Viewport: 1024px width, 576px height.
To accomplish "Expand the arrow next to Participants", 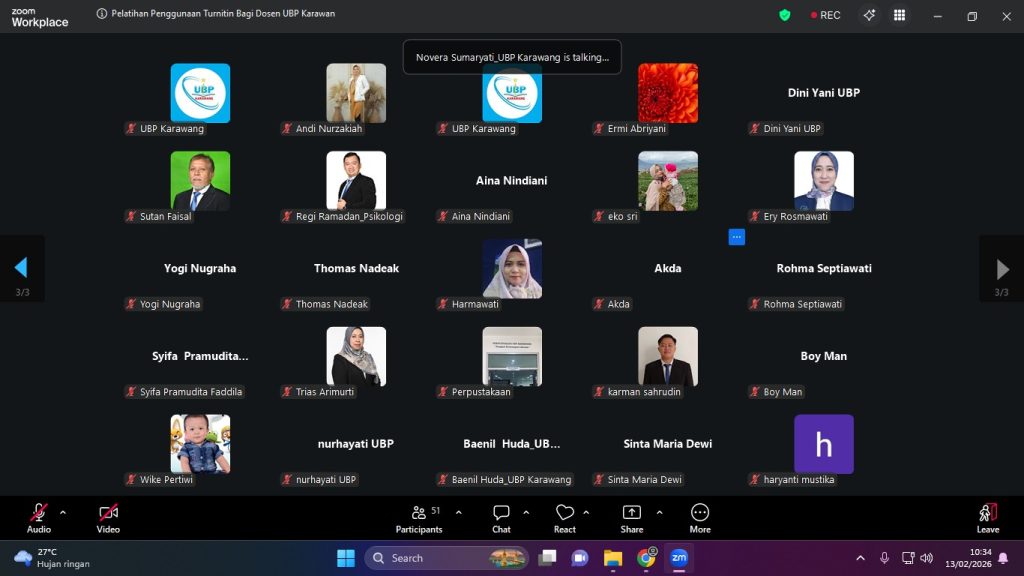I will [x=458, y=513].
